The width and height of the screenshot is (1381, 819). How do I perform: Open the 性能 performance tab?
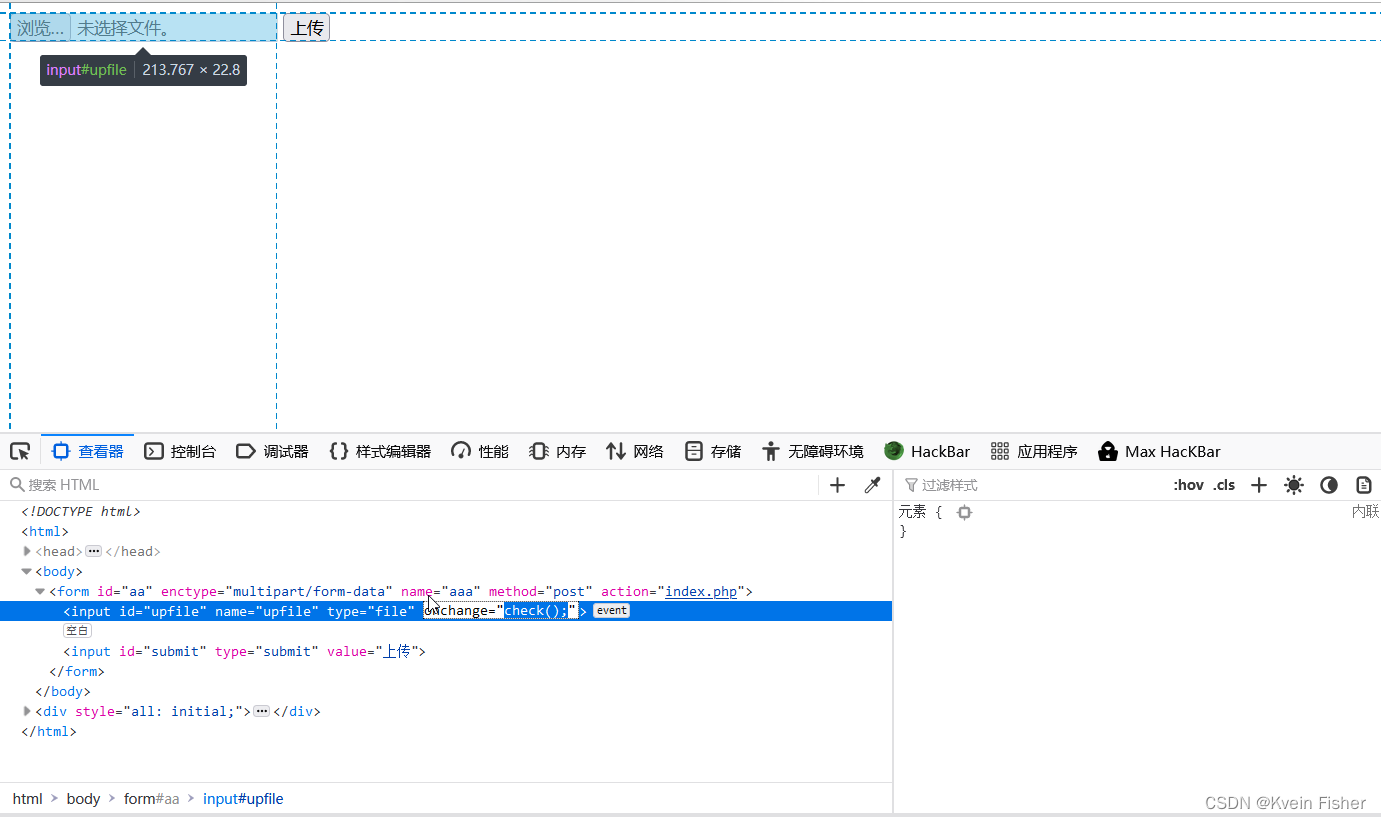pyautogui.click(x=480, y=451)
